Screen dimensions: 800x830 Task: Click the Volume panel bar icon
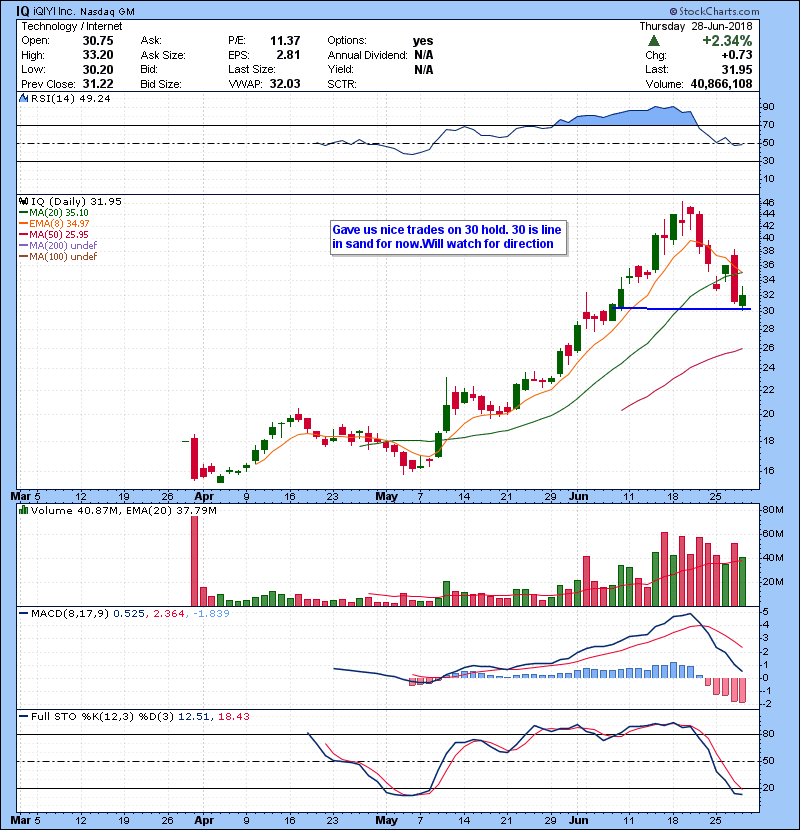click(24, 510)
